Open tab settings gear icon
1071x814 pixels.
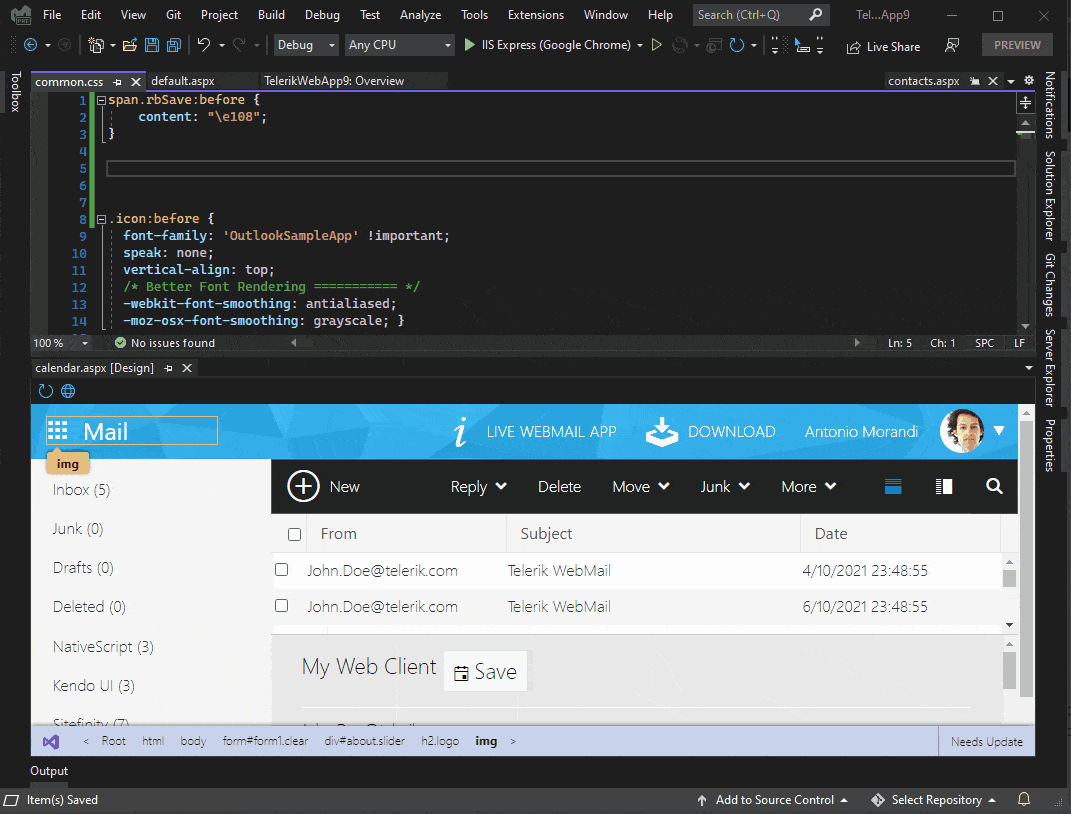(1029, 81)
